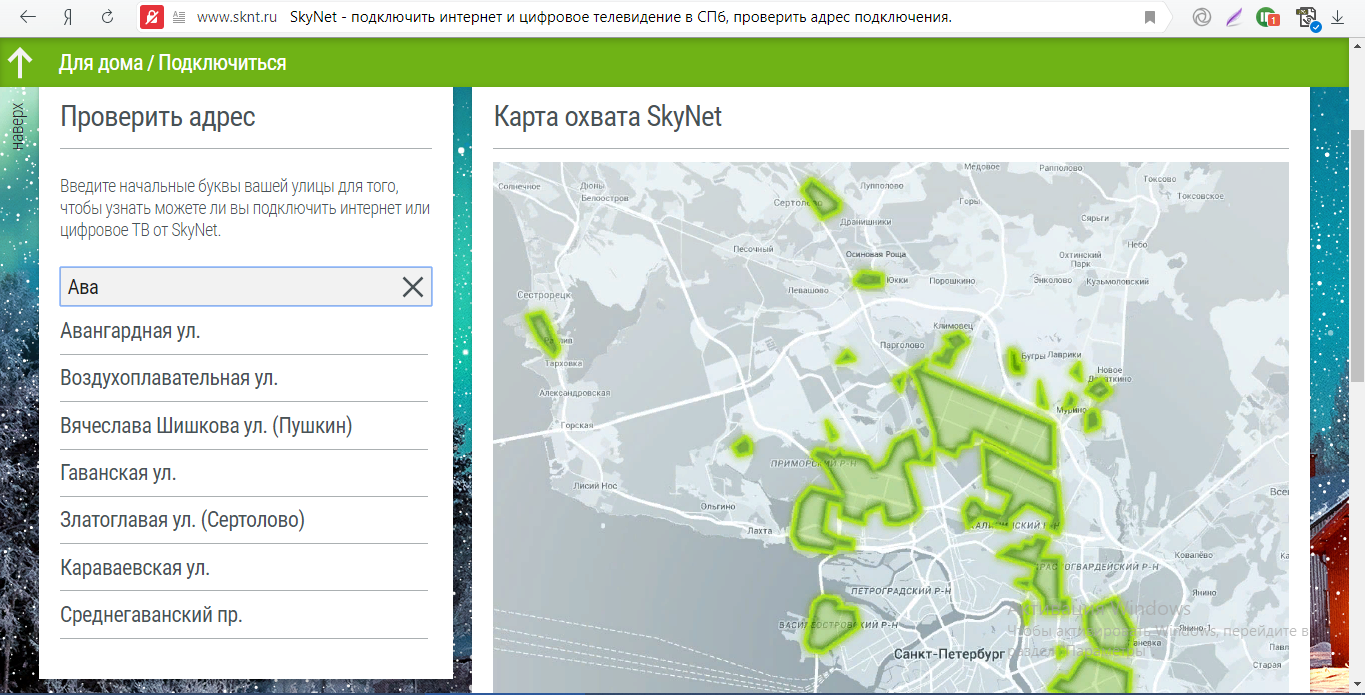Click the 'Санкт-Петербург' label on the map

click(947, 654)
